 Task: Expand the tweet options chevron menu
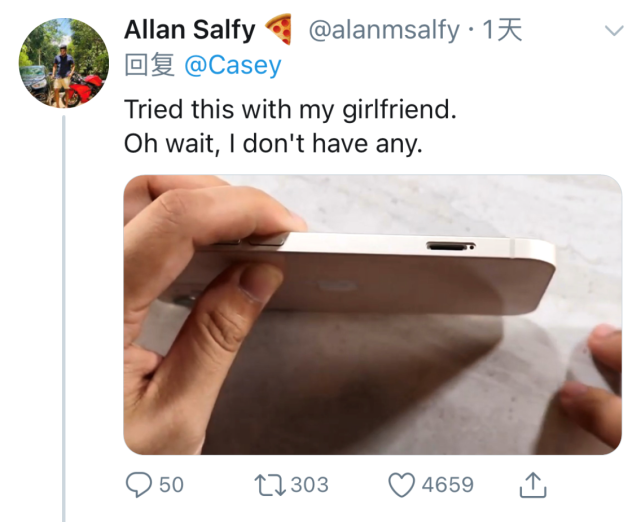[614, 31]
